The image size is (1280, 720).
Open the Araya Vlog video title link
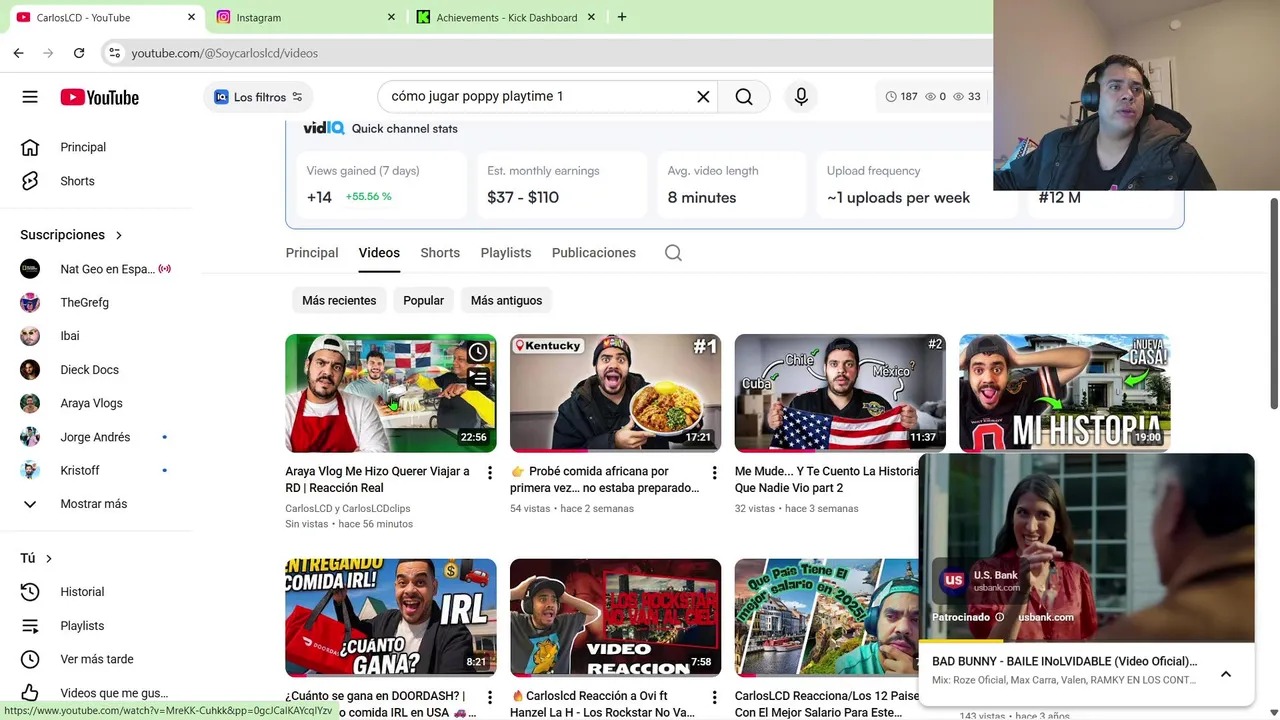pyautogui.click(x=377, y=480)
